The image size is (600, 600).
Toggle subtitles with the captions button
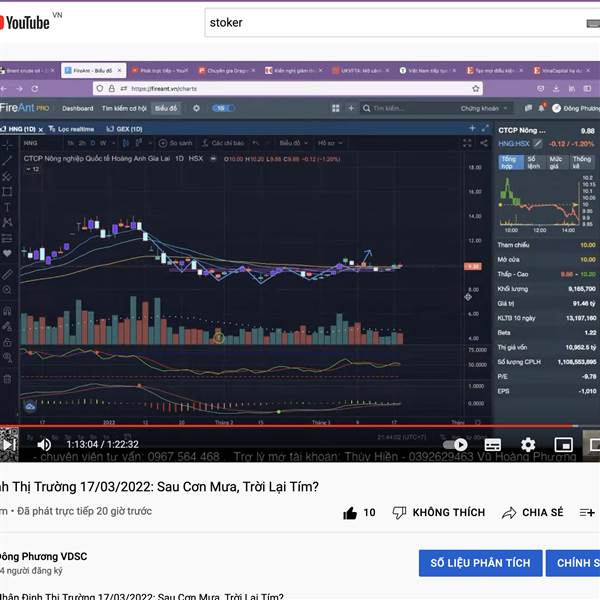pyautogui.click(x=492, y=445)
